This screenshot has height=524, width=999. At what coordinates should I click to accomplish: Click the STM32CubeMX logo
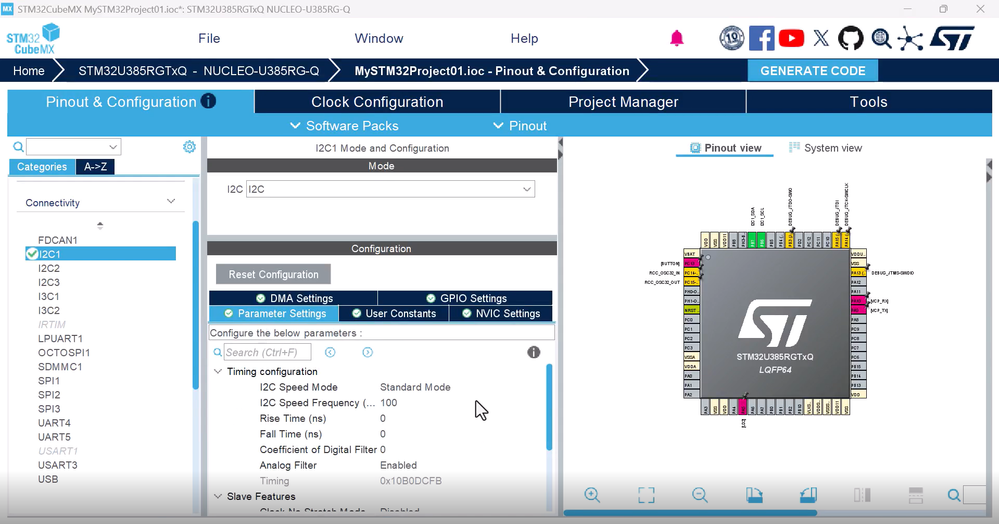click(x=33, y=39)
